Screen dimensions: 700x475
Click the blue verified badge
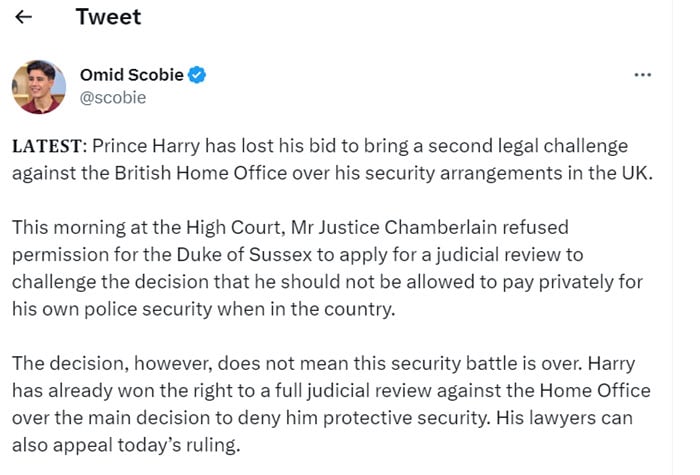(x=198, y=76)
